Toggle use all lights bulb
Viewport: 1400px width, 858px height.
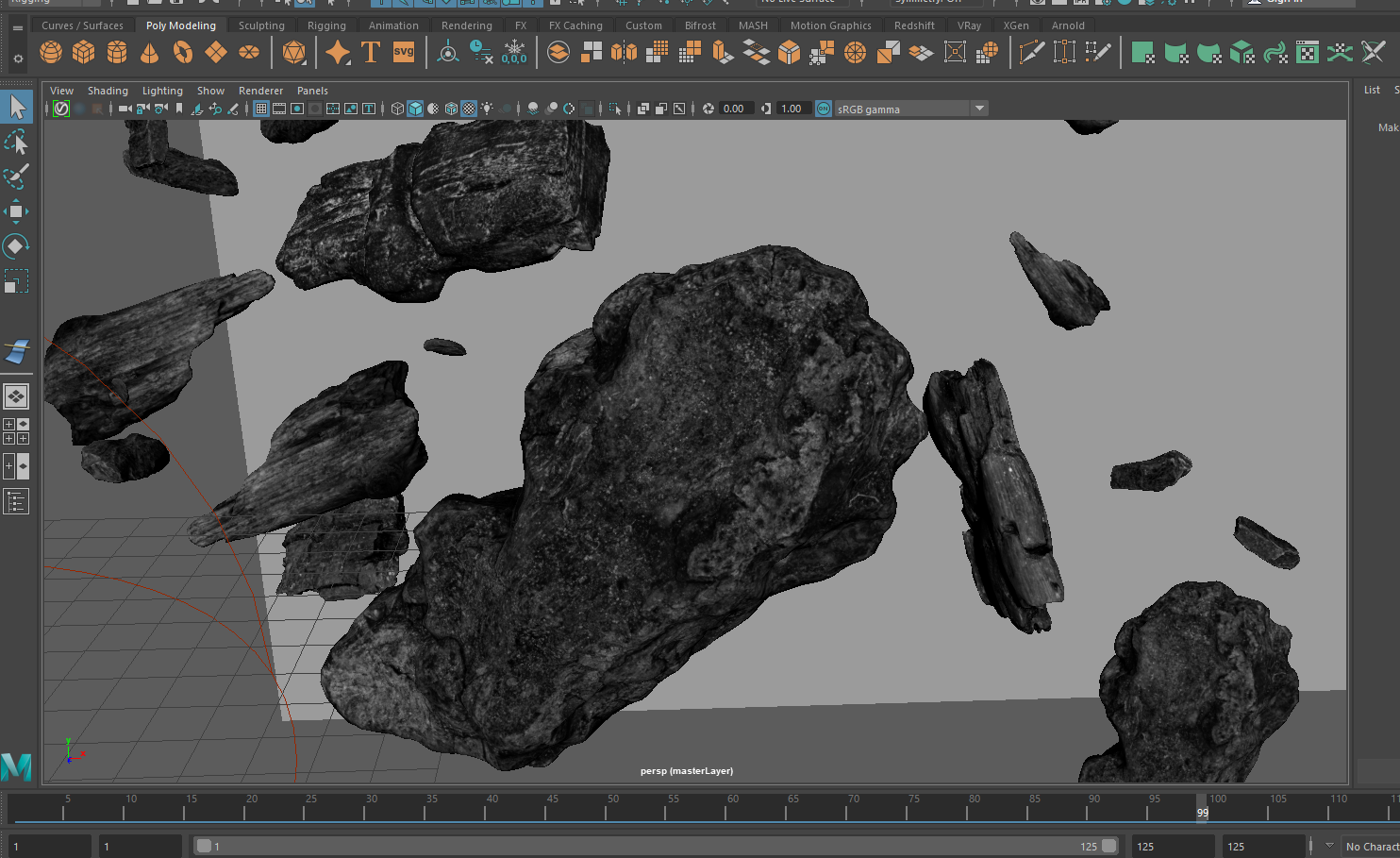pos(487,109)
